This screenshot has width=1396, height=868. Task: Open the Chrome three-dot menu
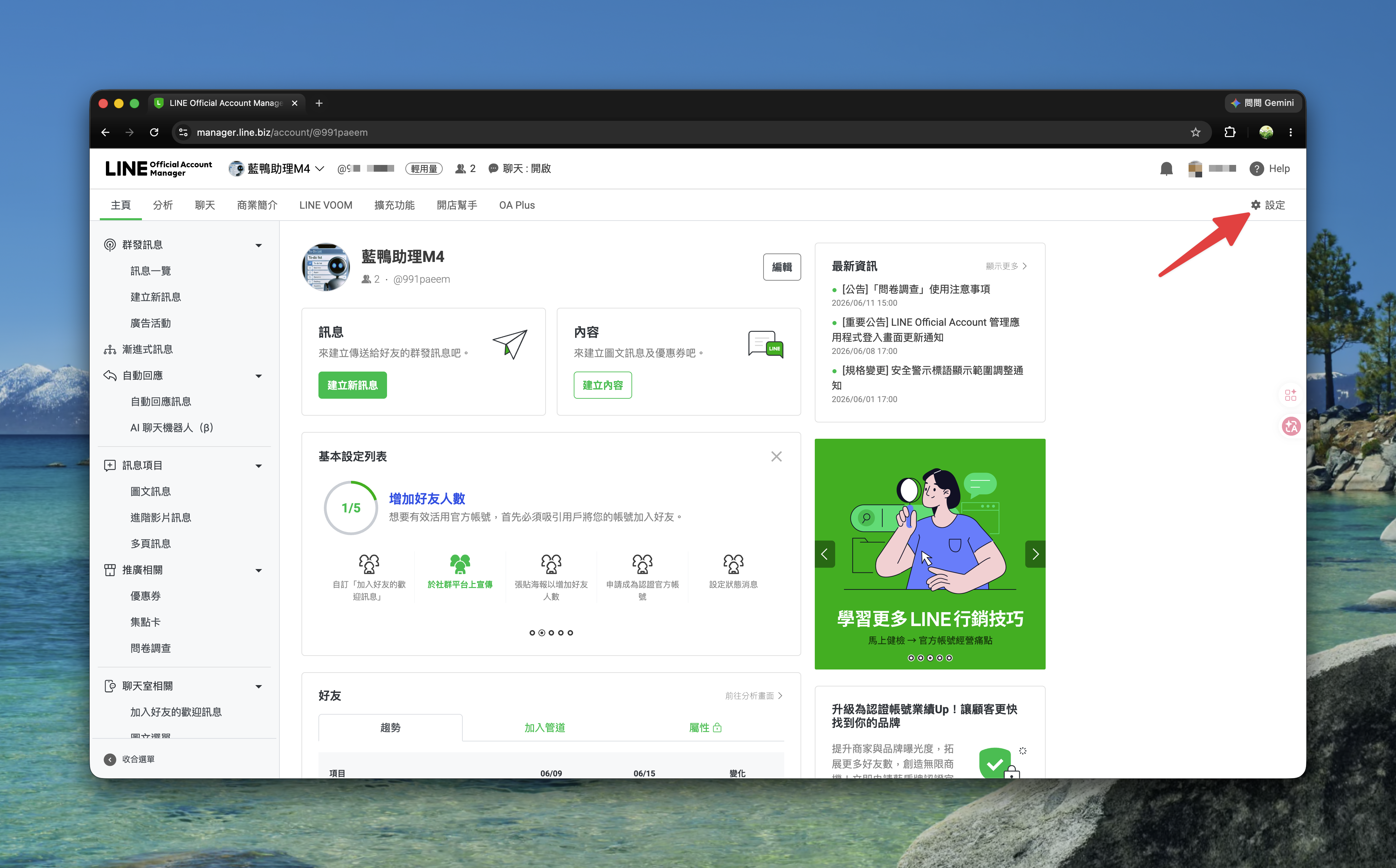pos(1291,133)
